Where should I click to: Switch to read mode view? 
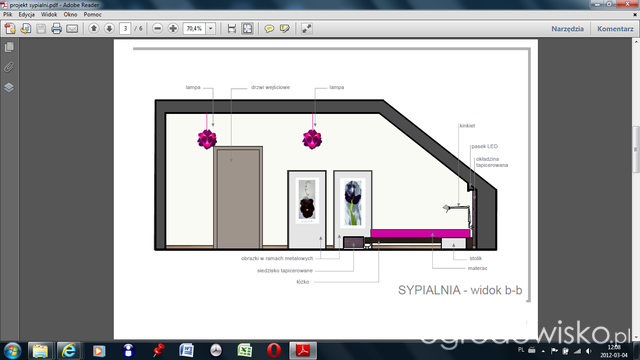tap(307, 29)
